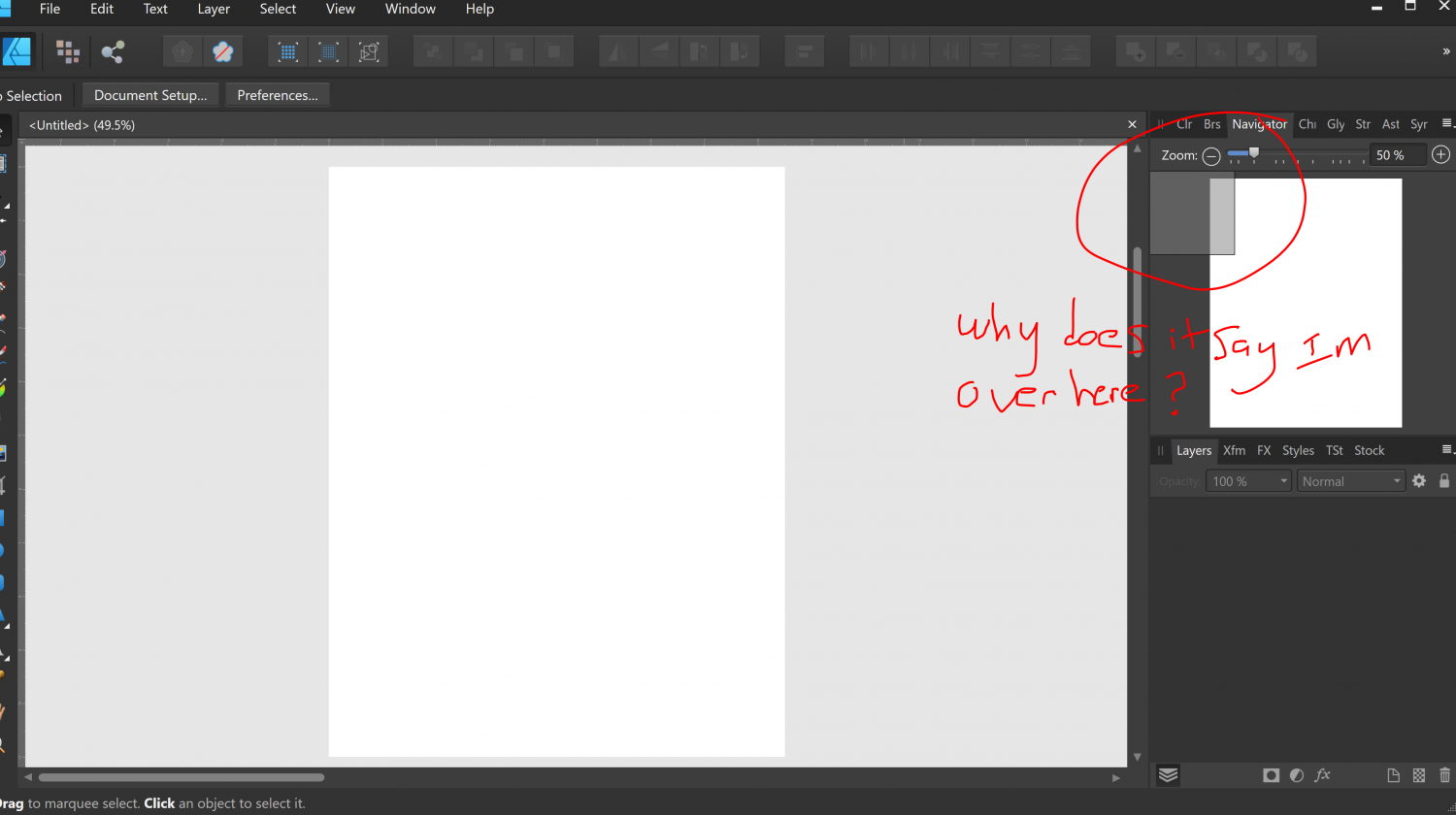Toggle the layer lock padlock in Layers panel
This screenshot has height=815, width=1456.
click(1444, 480)
